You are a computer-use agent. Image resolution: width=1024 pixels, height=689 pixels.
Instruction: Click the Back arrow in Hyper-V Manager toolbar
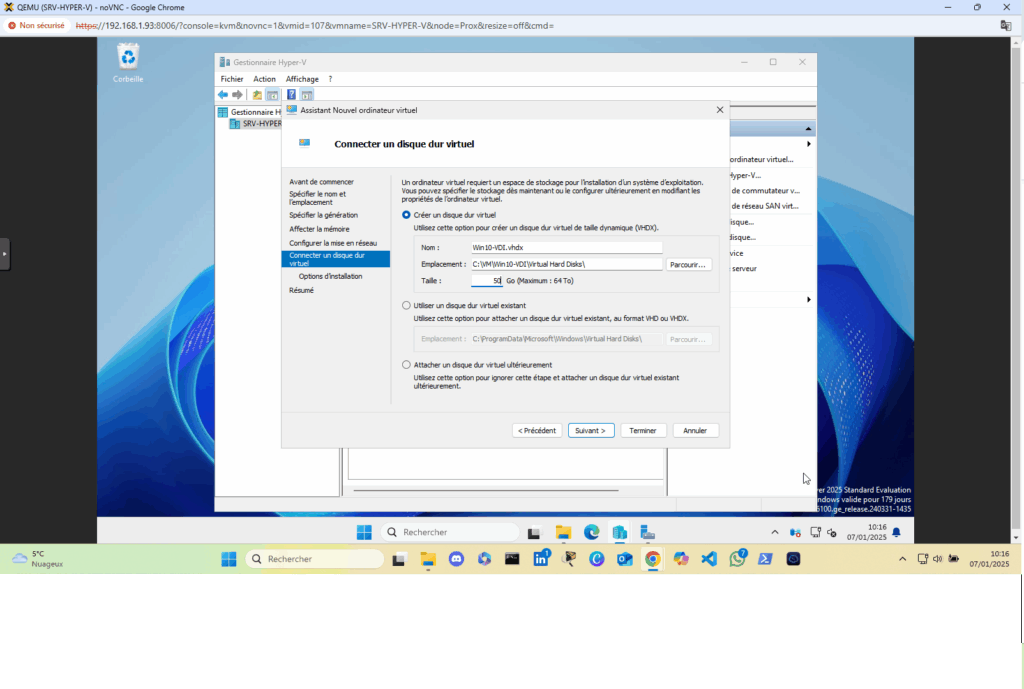223,95
